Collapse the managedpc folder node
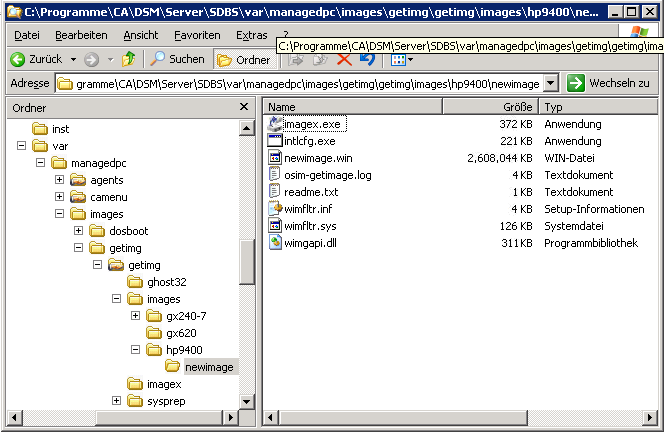The width and height of the screenshot is (664, 432). pos(40,163)
